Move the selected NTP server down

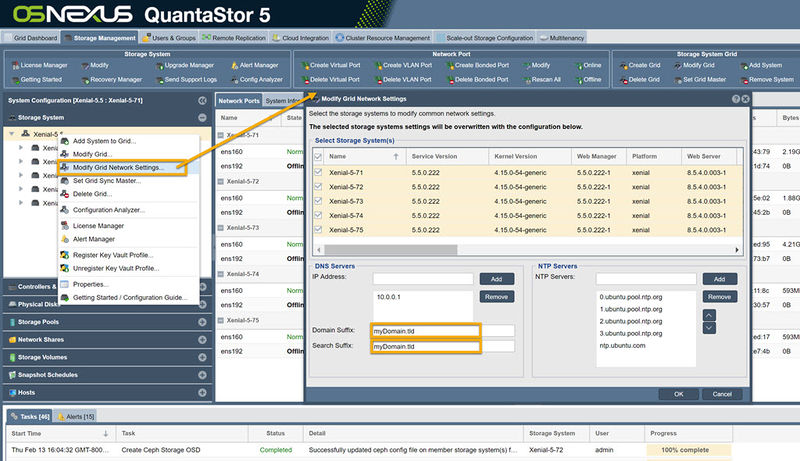click(709, 328)
